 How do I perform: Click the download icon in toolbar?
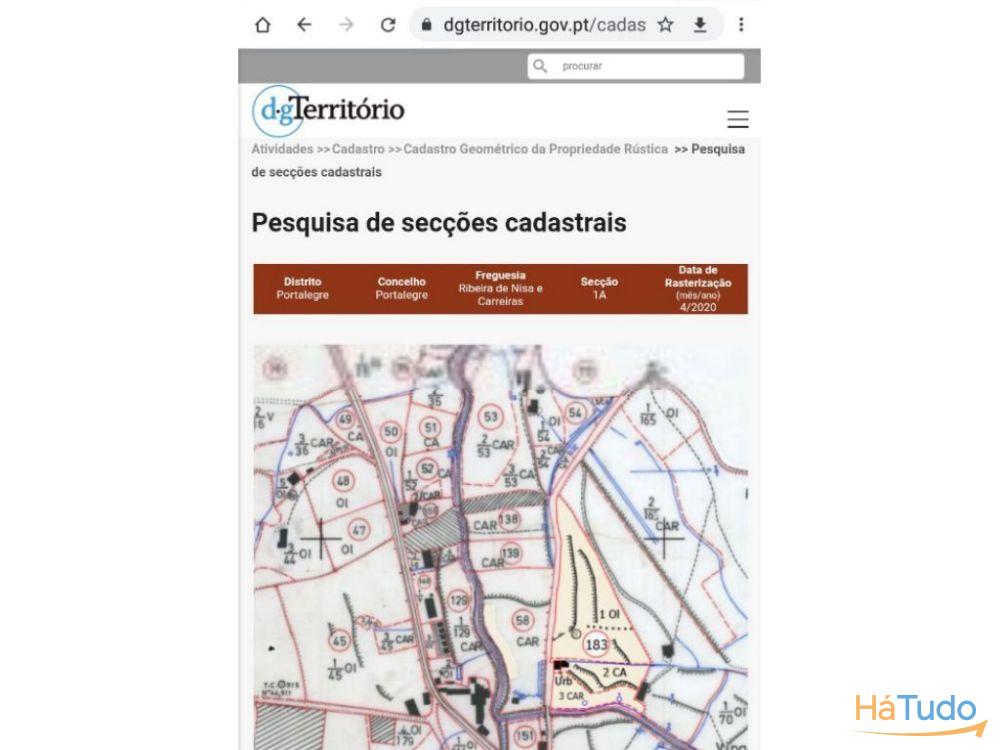(700, 25)
